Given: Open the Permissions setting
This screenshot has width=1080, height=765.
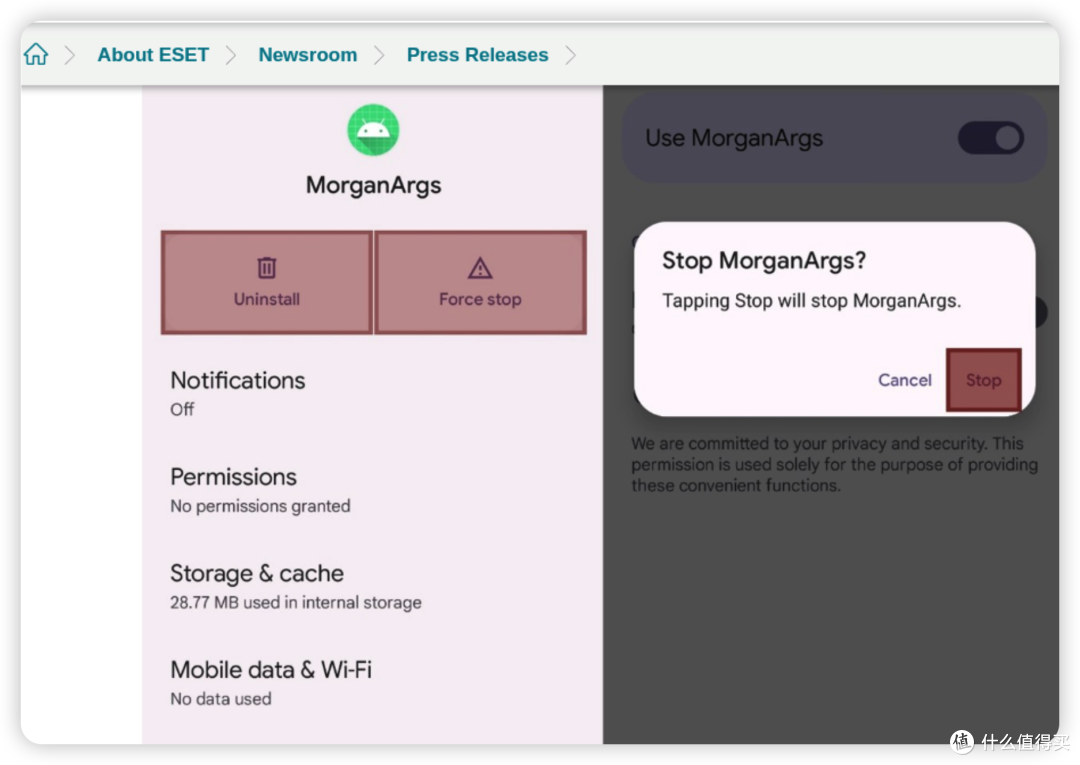Looking at the screenshot, I should pos(372,490).
